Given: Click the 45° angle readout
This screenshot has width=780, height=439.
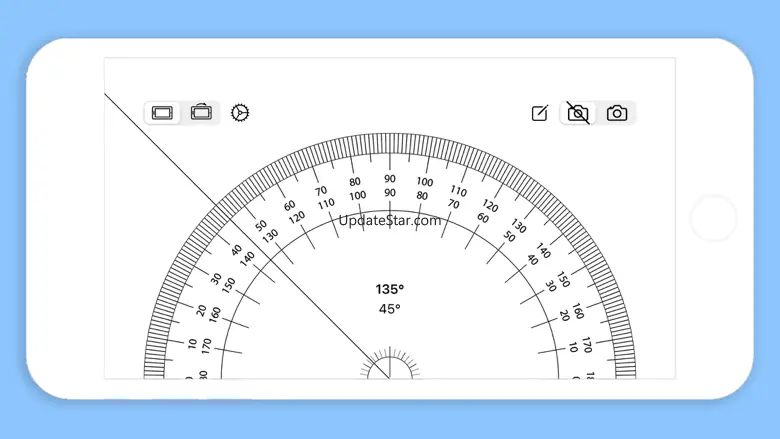Looking at the screenshot, I should point(390,309).
